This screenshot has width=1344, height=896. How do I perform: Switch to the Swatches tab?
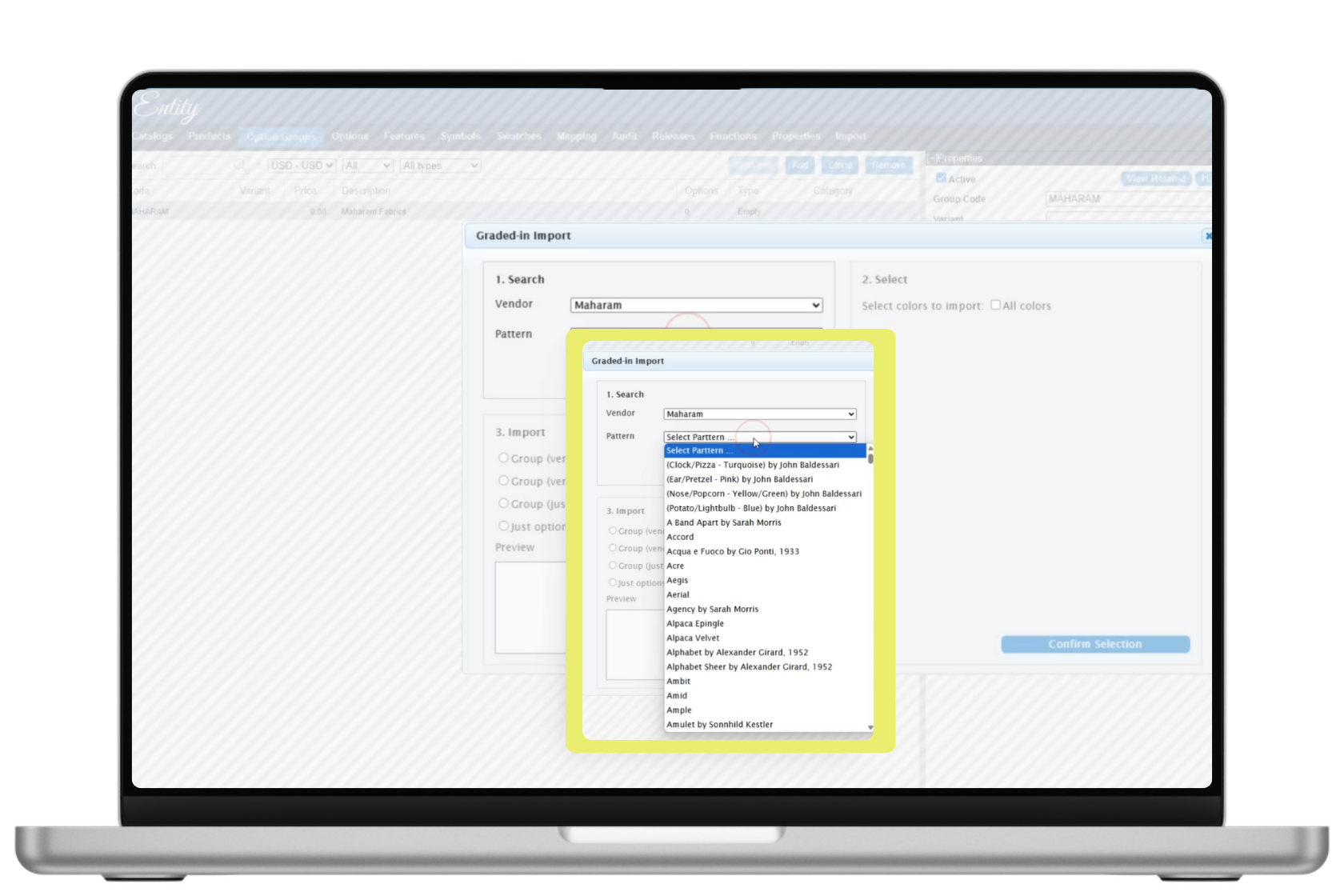pos(518,136)
